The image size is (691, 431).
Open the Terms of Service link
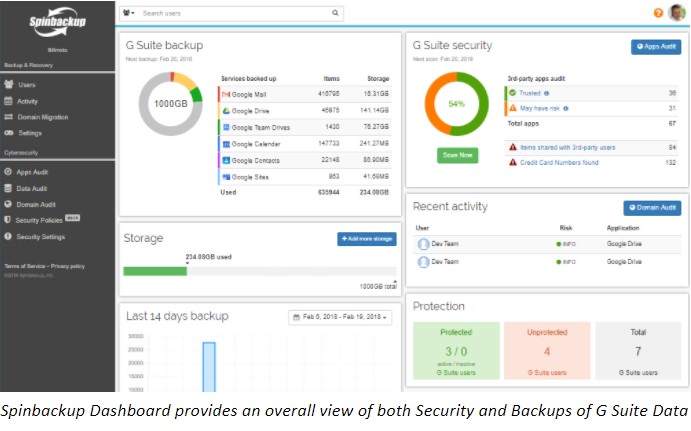pyautogui.click(x=25, y=266)
